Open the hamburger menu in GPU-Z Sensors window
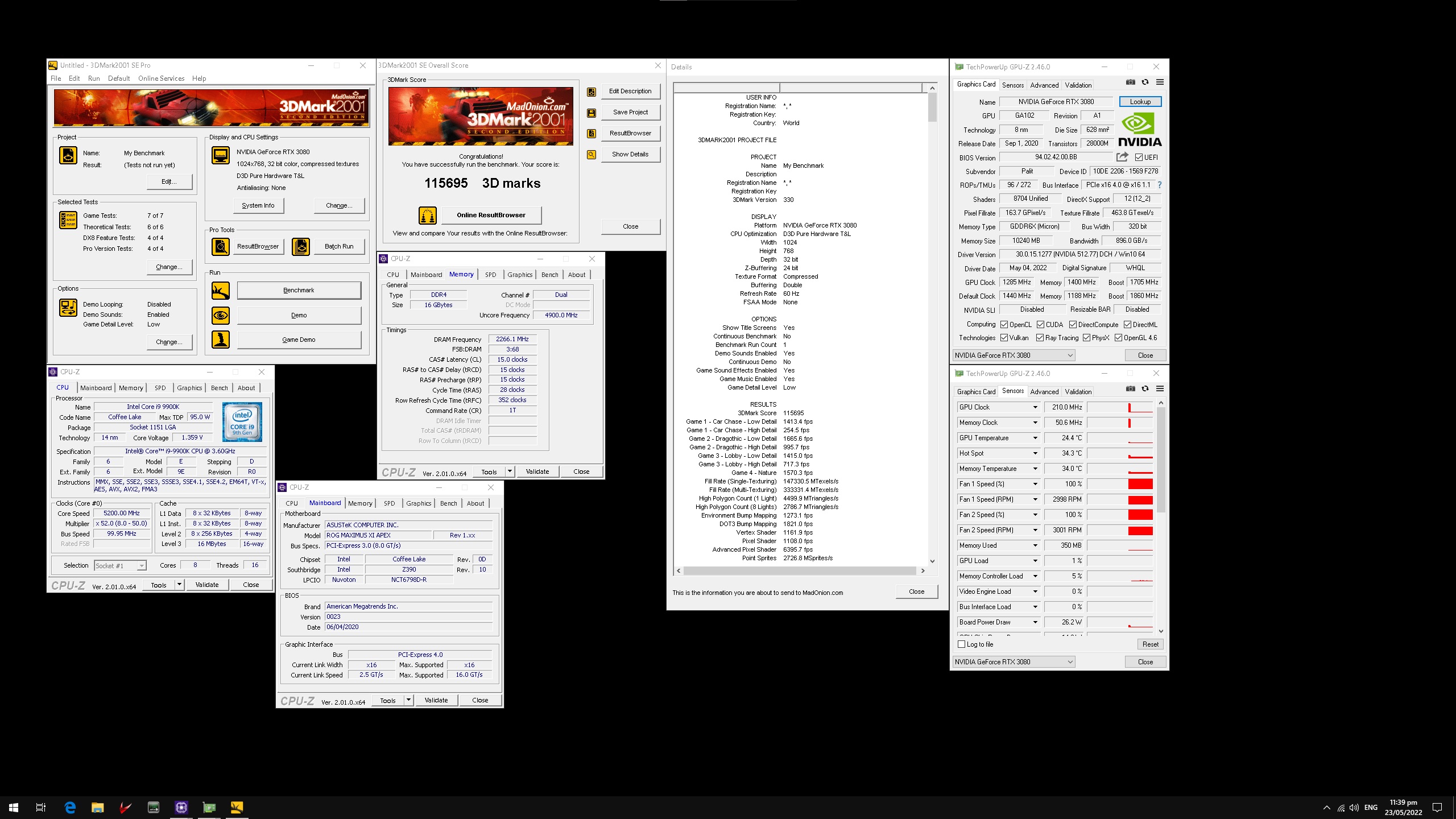 pos(1160,389)
